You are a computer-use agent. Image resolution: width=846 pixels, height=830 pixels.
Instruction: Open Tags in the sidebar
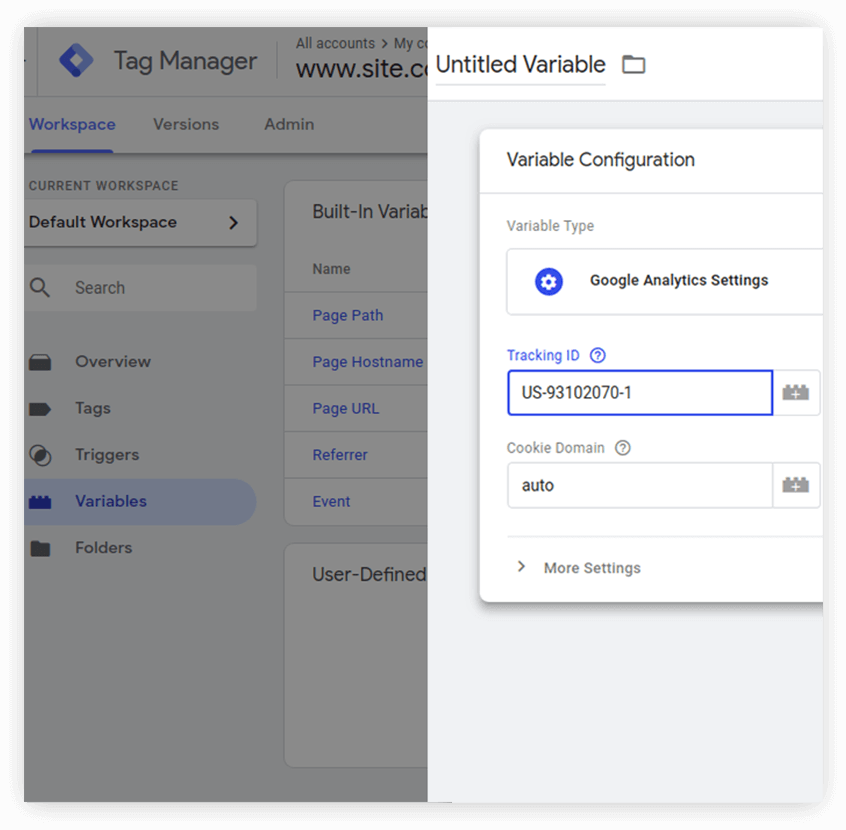click(93, 408)
